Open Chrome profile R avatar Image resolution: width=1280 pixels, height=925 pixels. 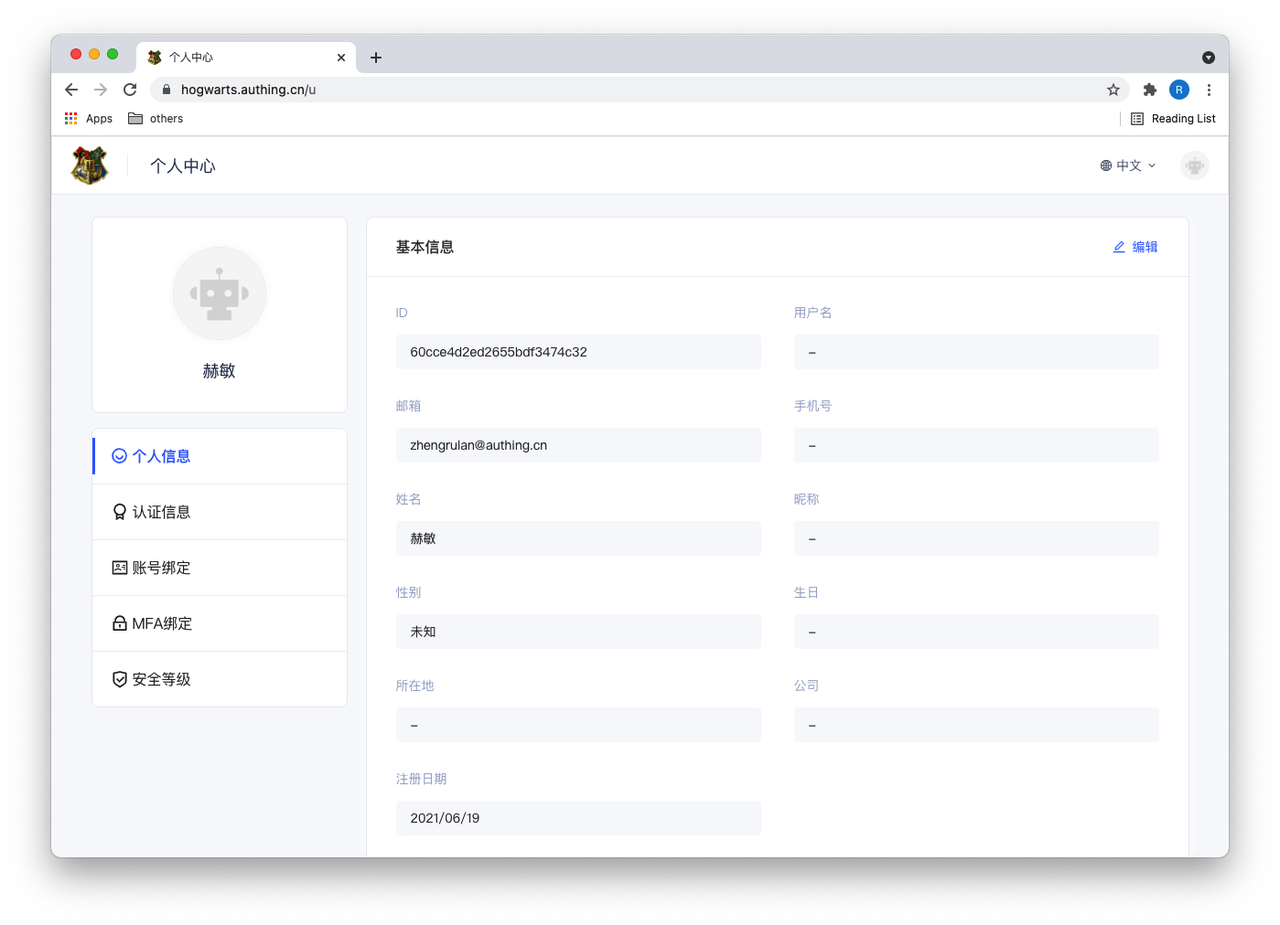coord(1179,89)
